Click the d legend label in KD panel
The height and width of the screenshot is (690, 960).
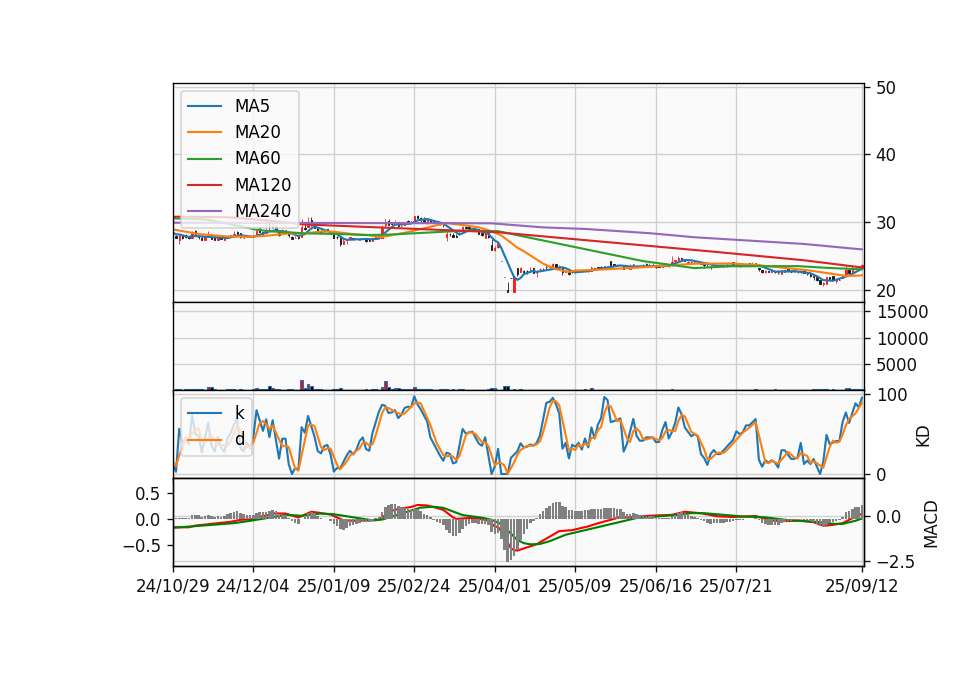(240, 439)
